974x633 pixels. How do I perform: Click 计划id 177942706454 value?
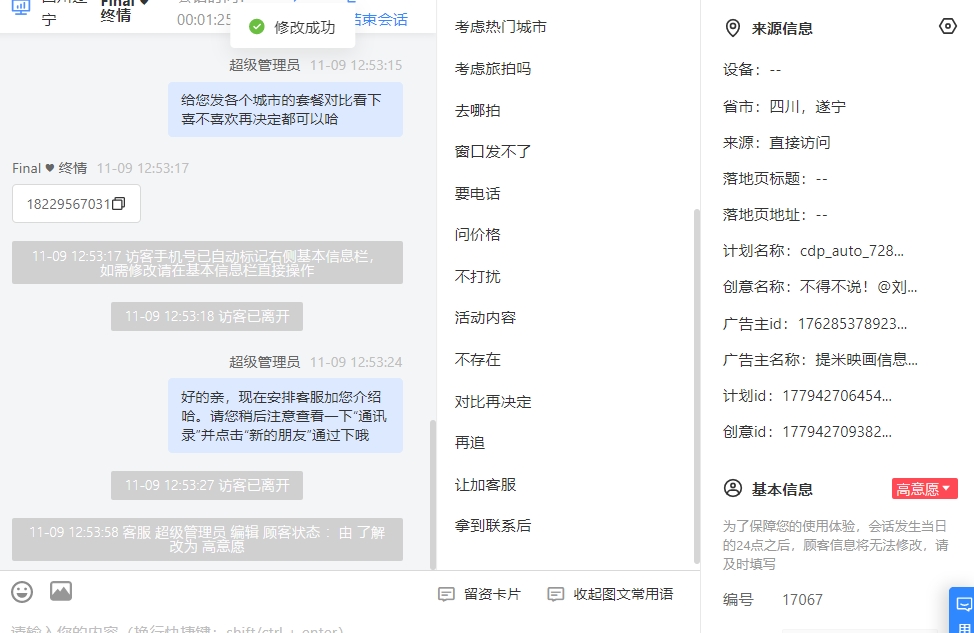(837, 396)
